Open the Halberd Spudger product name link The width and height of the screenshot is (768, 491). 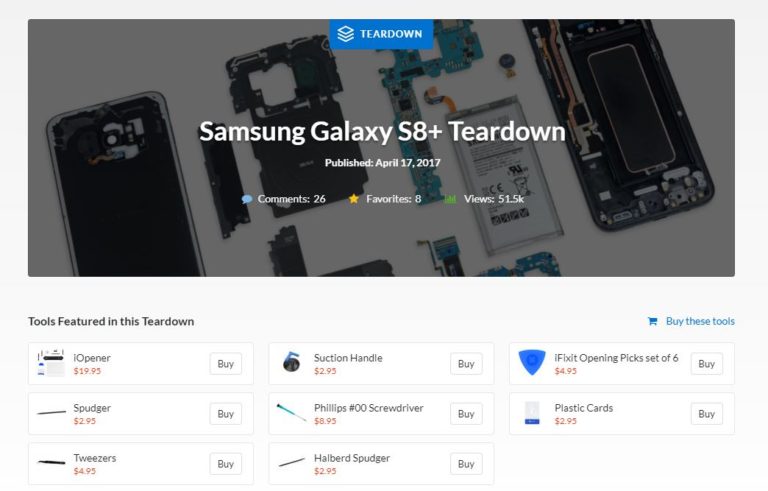point(352,458)
